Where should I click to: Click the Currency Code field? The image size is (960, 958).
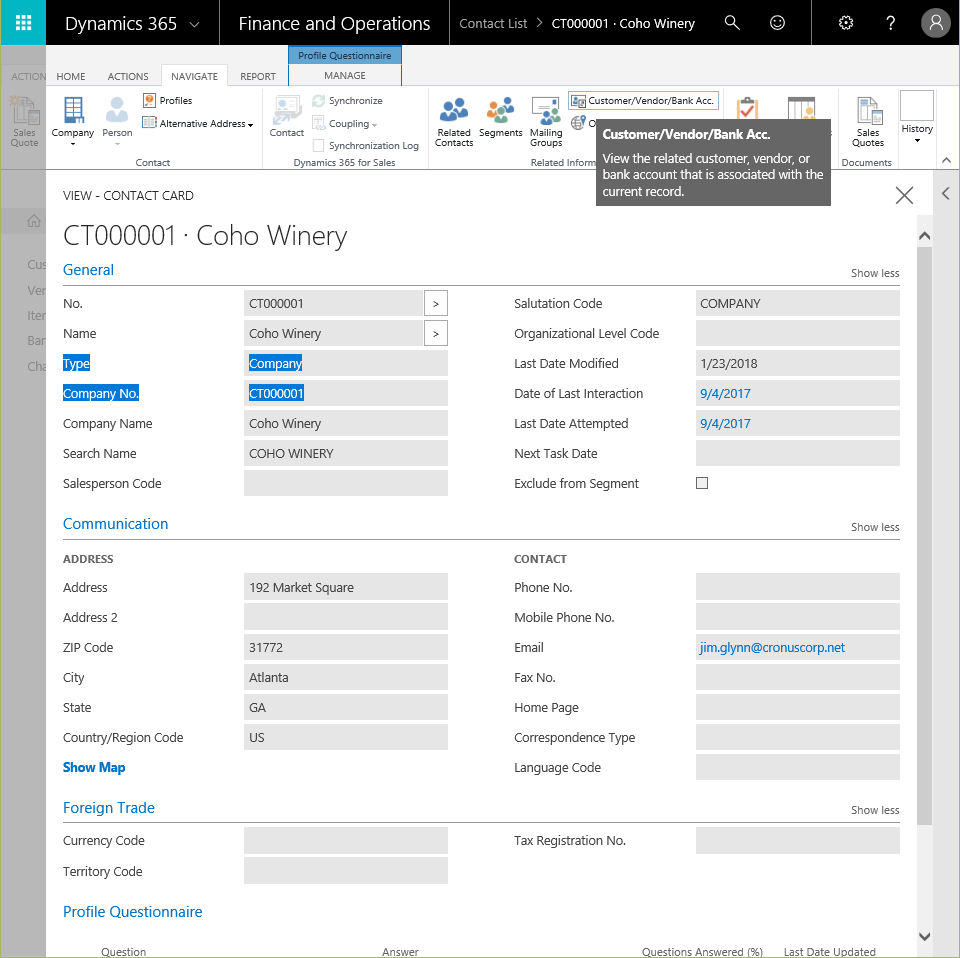point(345,840)
